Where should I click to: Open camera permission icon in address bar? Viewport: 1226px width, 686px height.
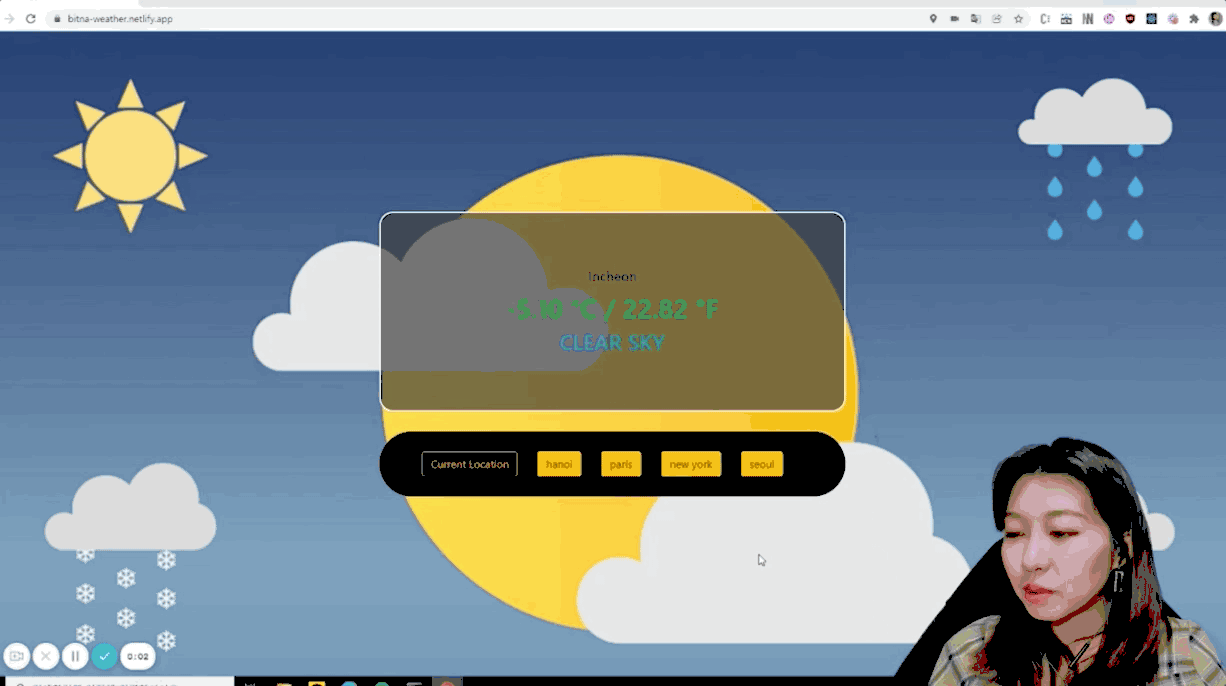tap(954, 18)
